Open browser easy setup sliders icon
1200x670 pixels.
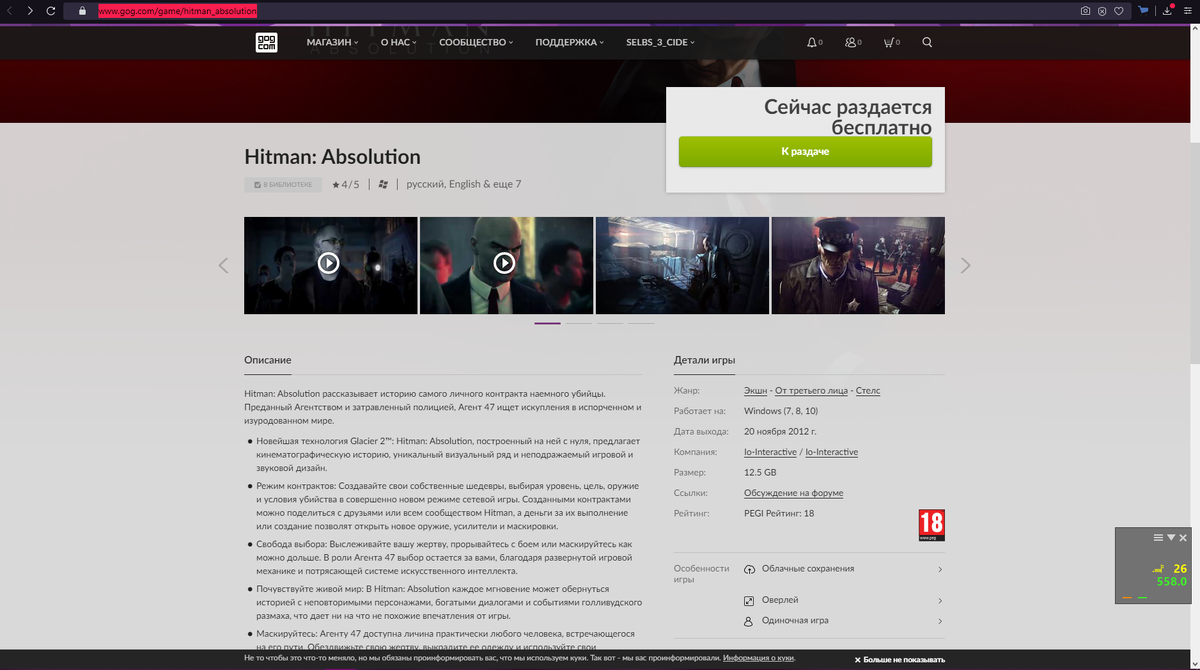point(1189,11)
